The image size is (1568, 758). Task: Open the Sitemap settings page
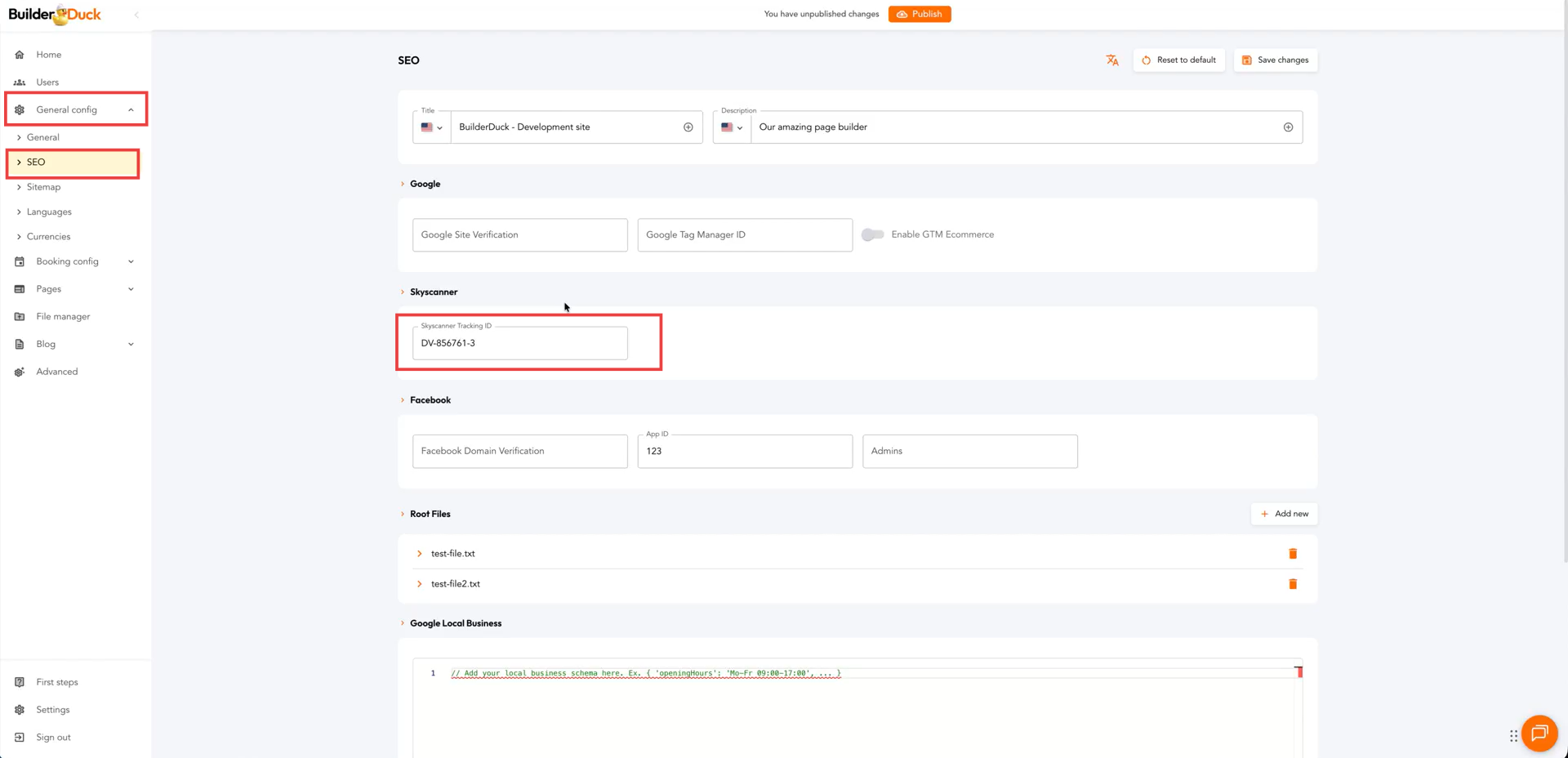tap(43, 187)
